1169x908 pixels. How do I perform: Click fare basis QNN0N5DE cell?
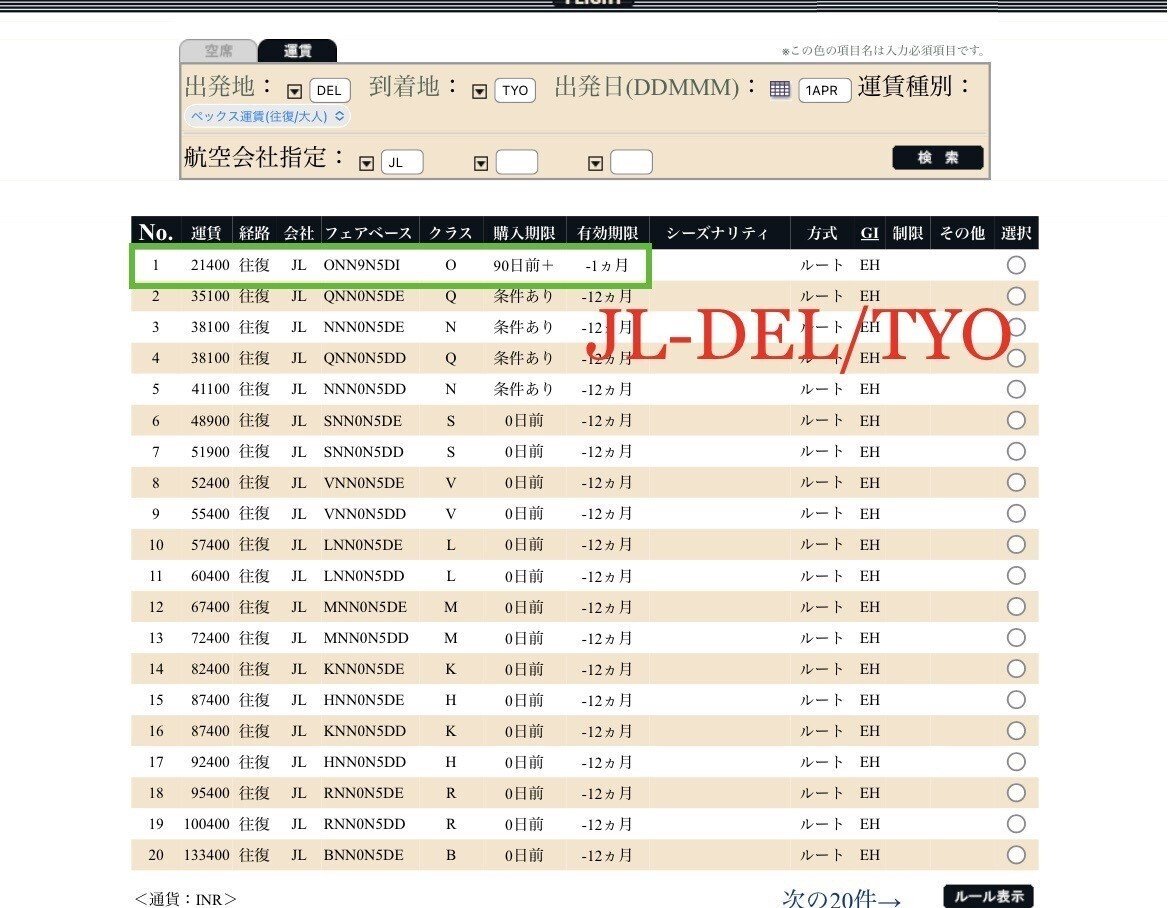(x=364, y=296)
